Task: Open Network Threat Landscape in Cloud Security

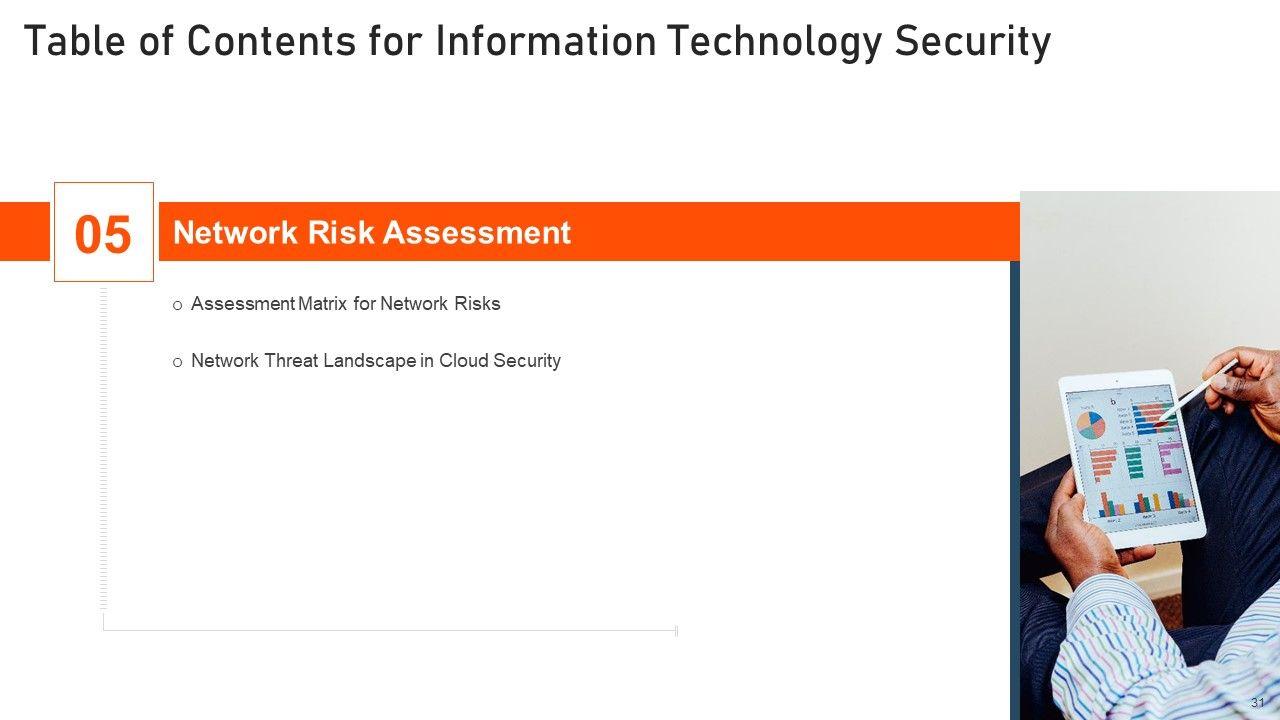Action: click(x=375, y=360)
